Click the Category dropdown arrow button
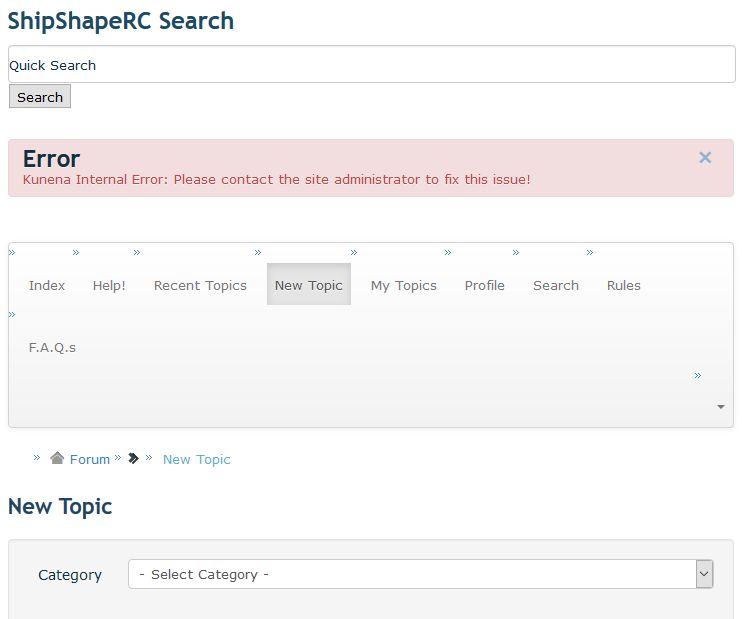742x619 pixels. [704, 574]
